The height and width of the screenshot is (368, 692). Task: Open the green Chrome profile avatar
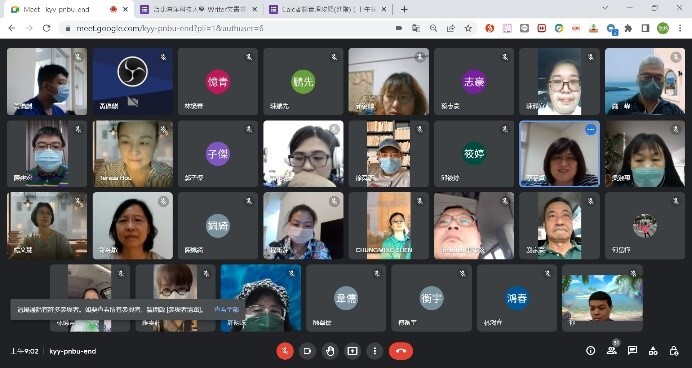(663, 28)
